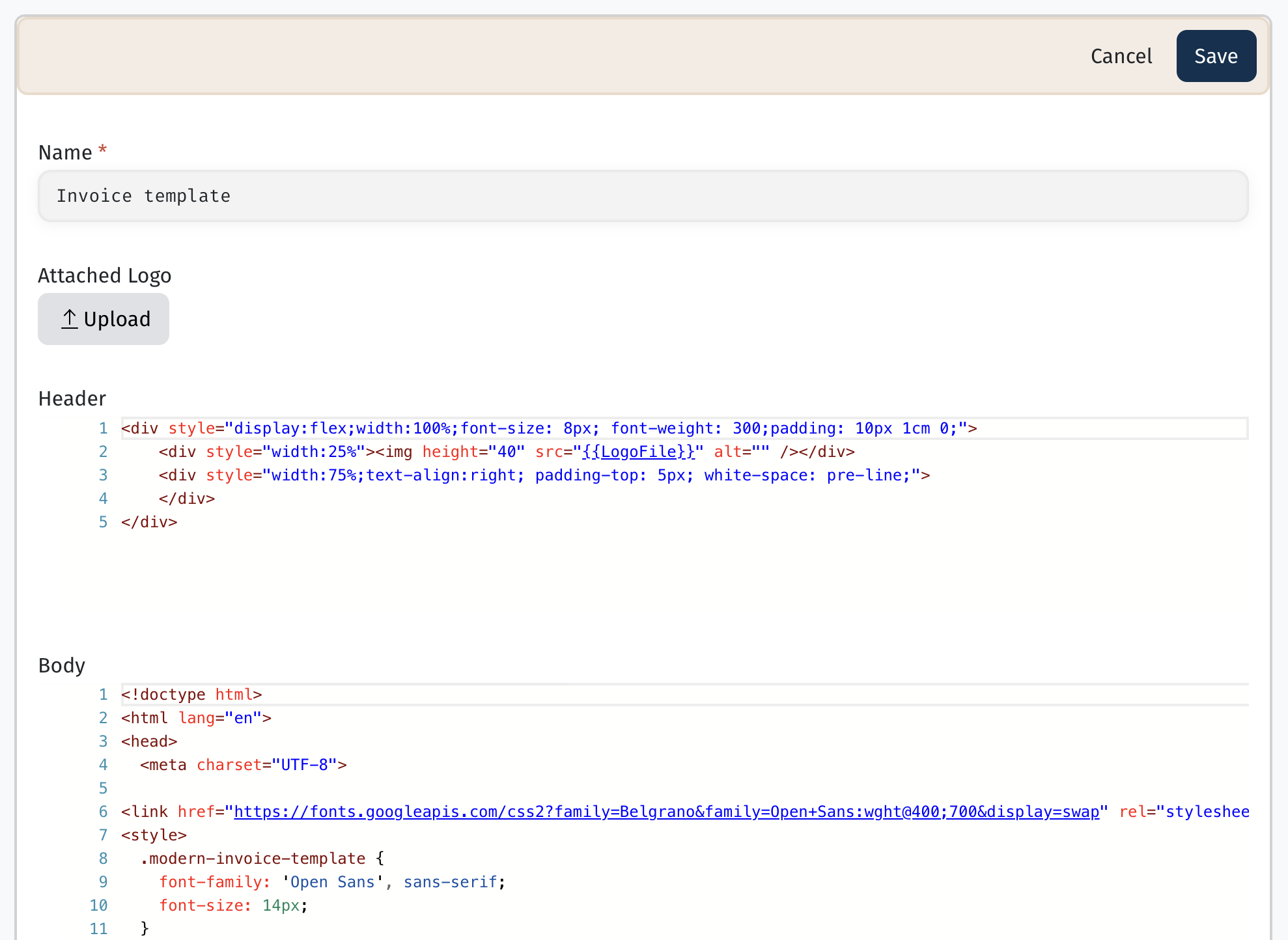
Task: Click header line 3 width:75% code
Action: [x=544, y=475]
